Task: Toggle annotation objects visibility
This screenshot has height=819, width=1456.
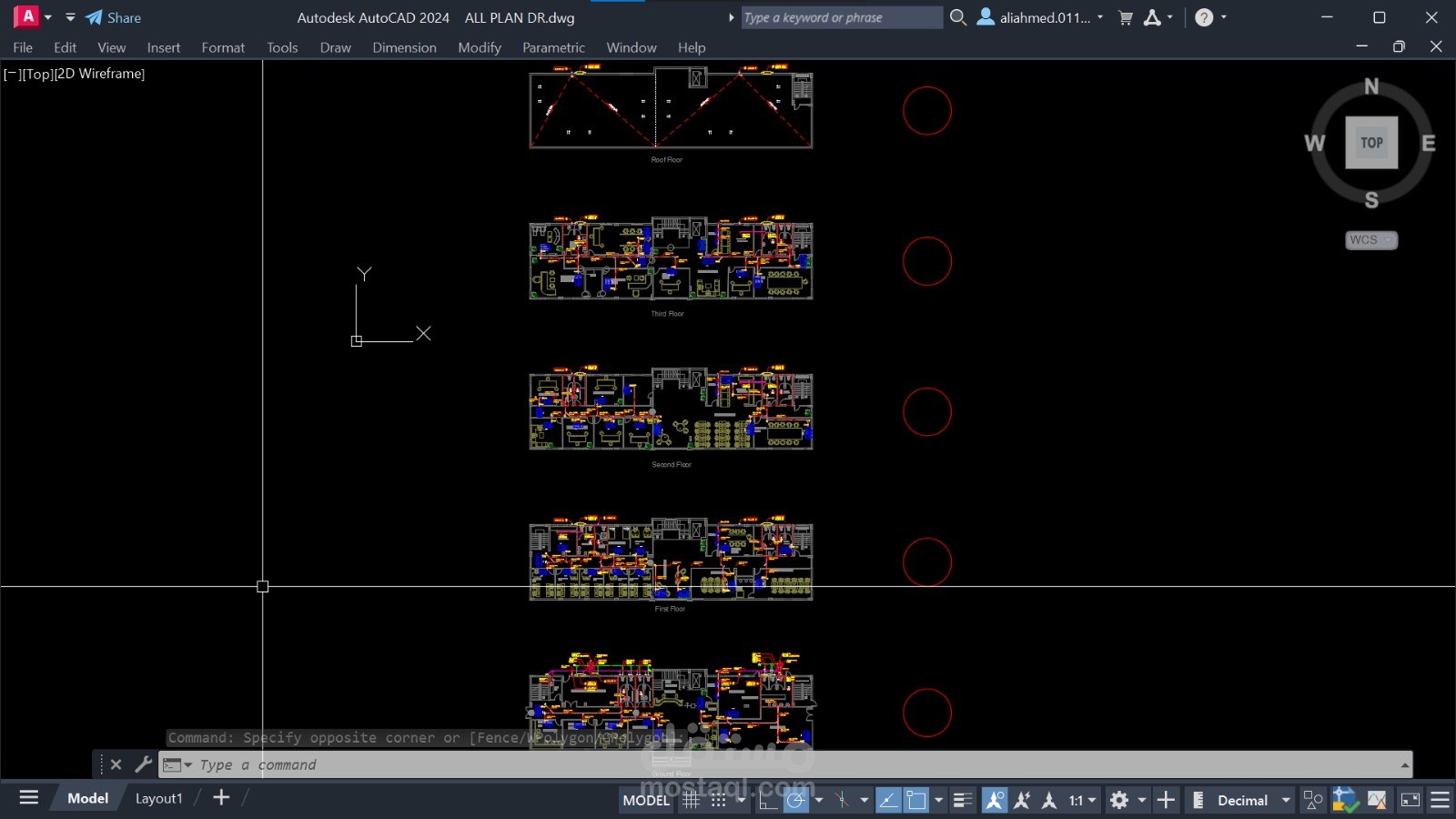Action: tap(995, 800)
